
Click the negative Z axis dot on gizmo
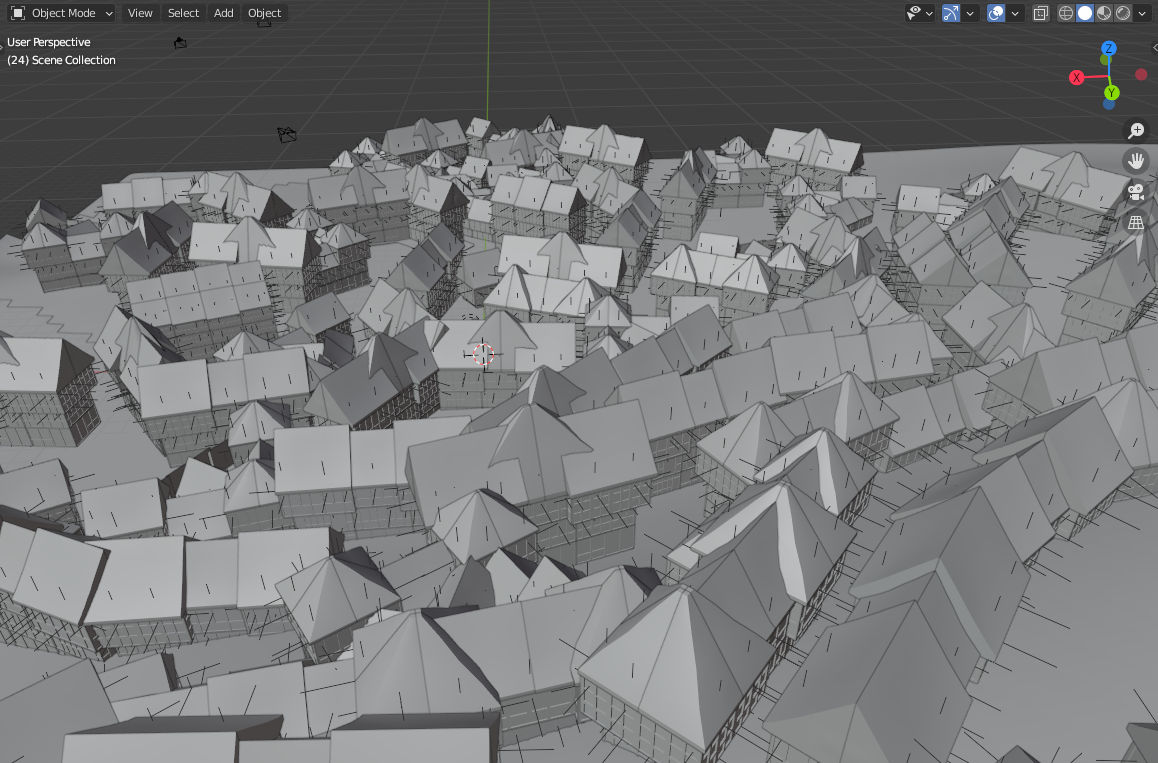[x=1109, y=104]
